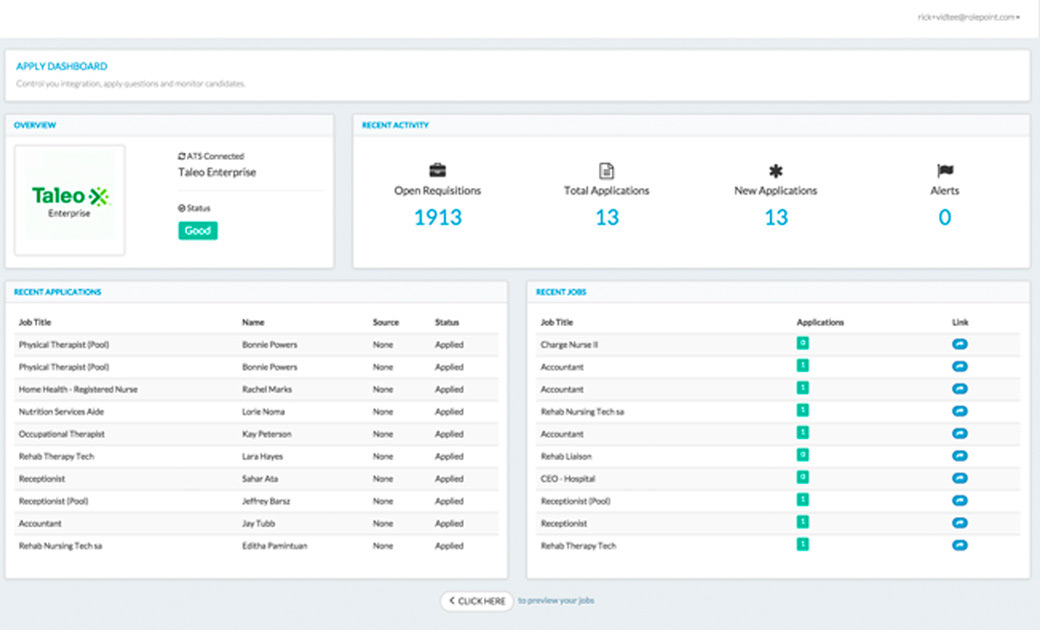Click the Alerts flag icon
The width and height of the screenshot is (1040, 630).
click(x=944, y=171)
